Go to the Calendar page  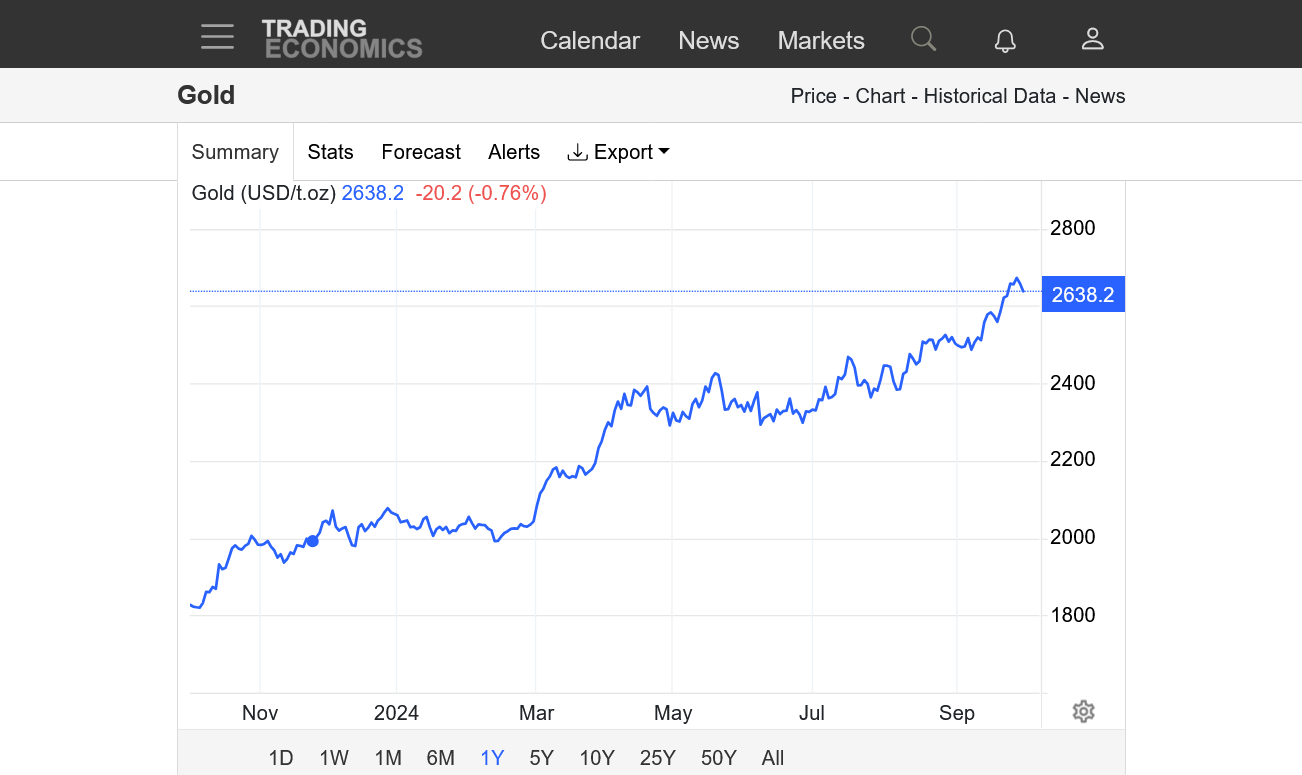[x=590, y=41]
